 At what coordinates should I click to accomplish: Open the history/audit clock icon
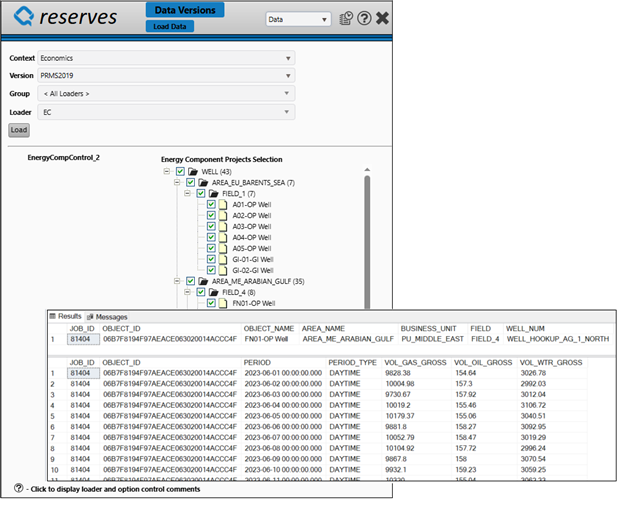pos(346,18)
